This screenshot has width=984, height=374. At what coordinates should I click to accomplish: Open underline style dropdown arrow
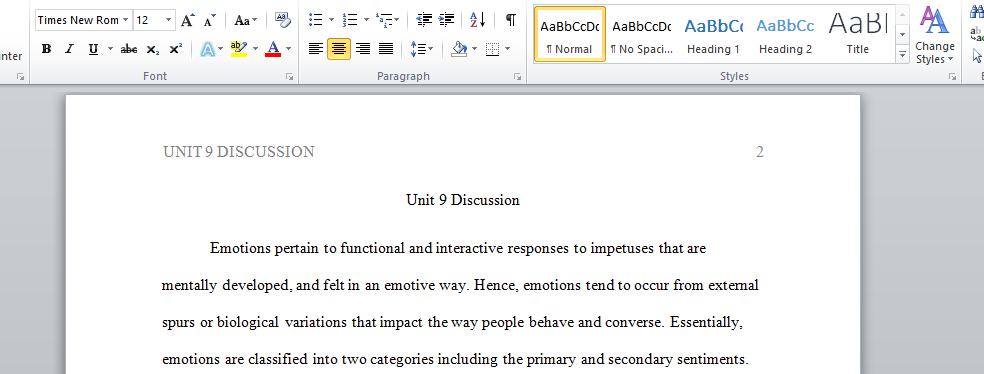pyautogui.click(x=110, y=49)
